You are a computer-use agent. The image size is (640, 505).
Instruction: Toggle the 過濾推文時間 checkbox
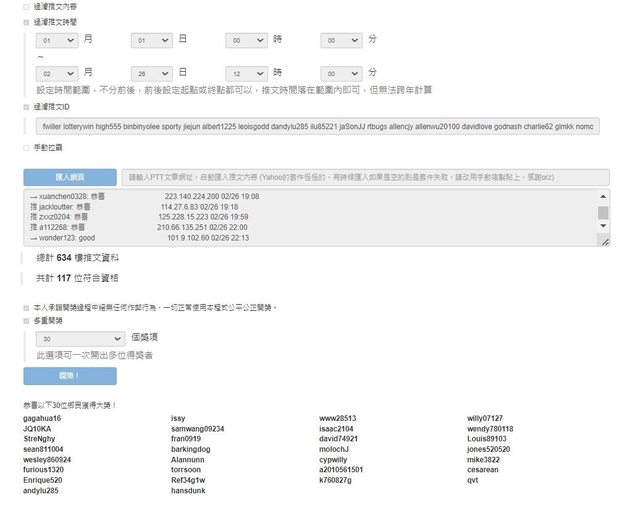26,20
